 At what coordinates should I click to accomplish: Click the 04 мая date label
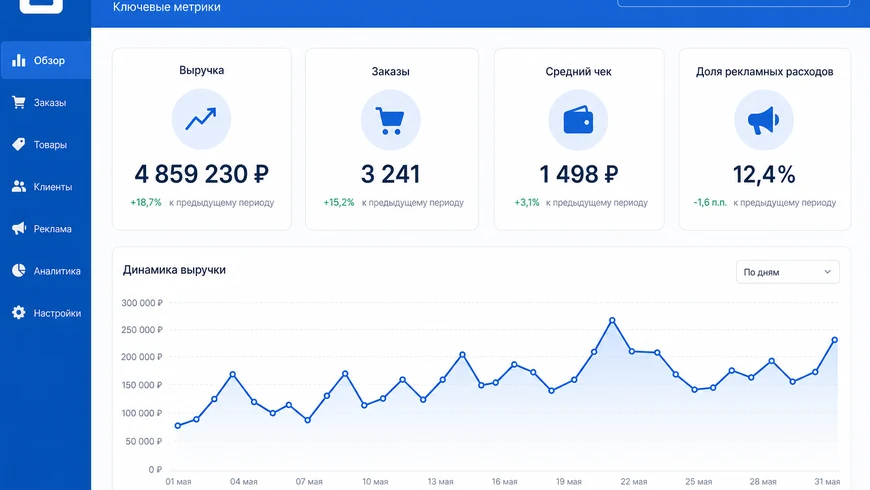(244, 482)
